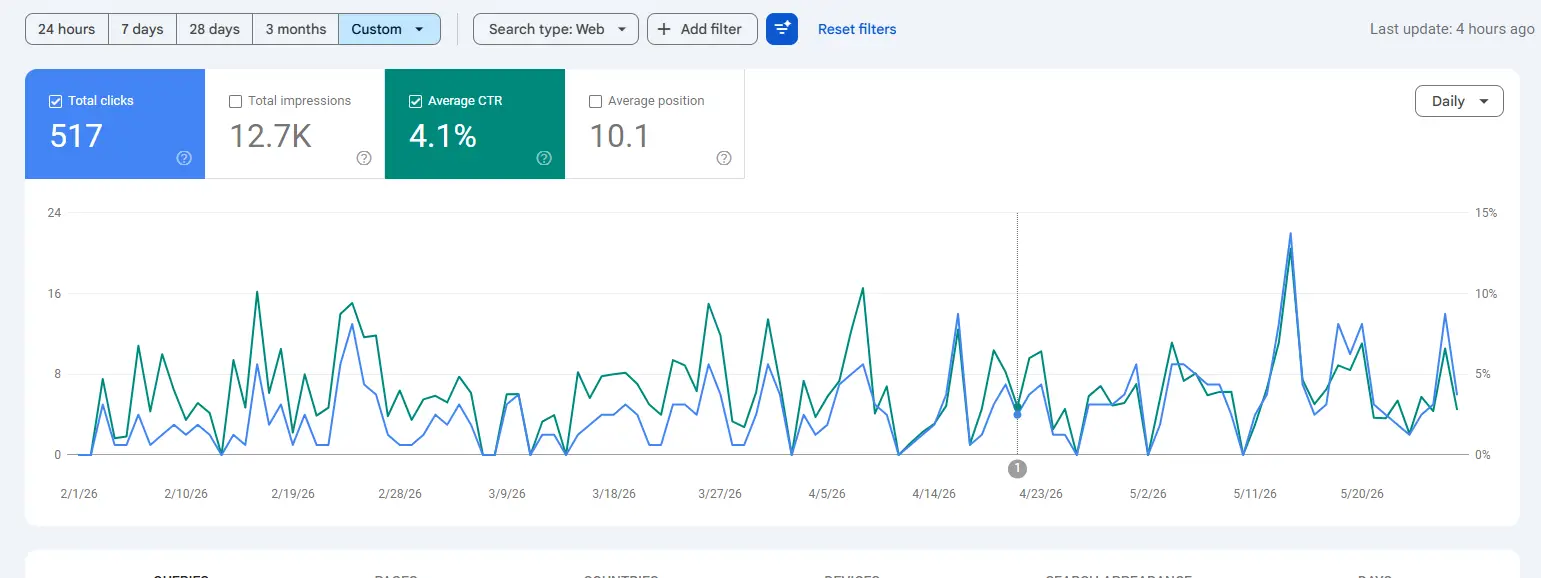The image size is (1541, 578).
Task: Open help icon on Total clicks card
Action: [x=184, y=158]
